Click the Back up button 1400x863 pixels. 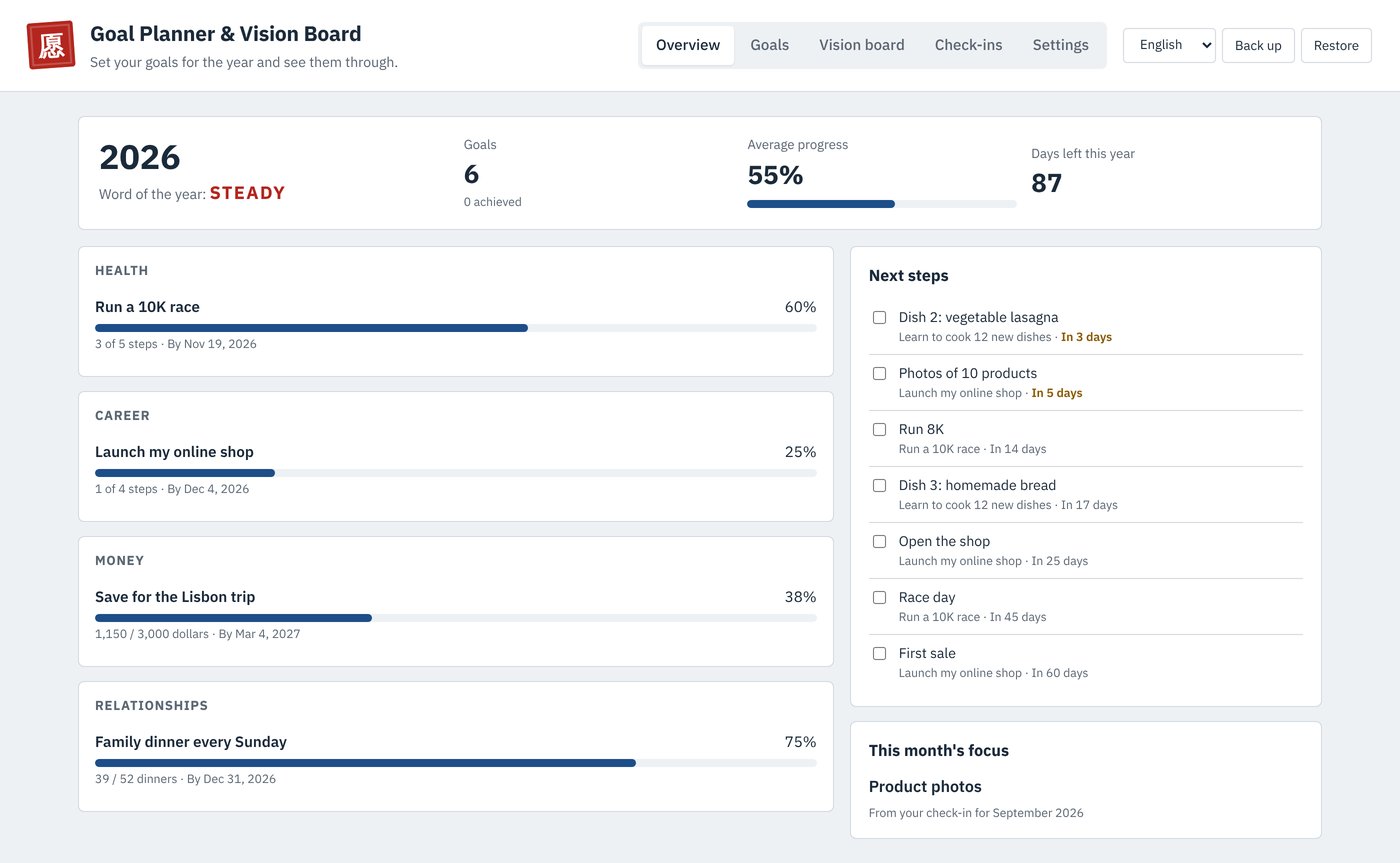(1258, 46)
